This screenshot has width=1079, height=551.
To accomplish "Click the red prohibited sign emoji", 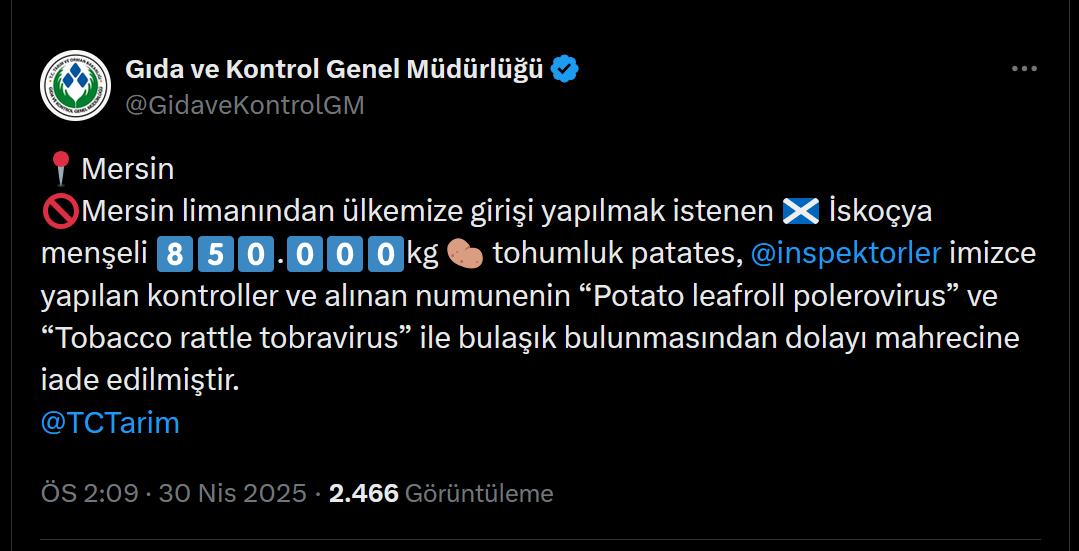I will (59, 212).
